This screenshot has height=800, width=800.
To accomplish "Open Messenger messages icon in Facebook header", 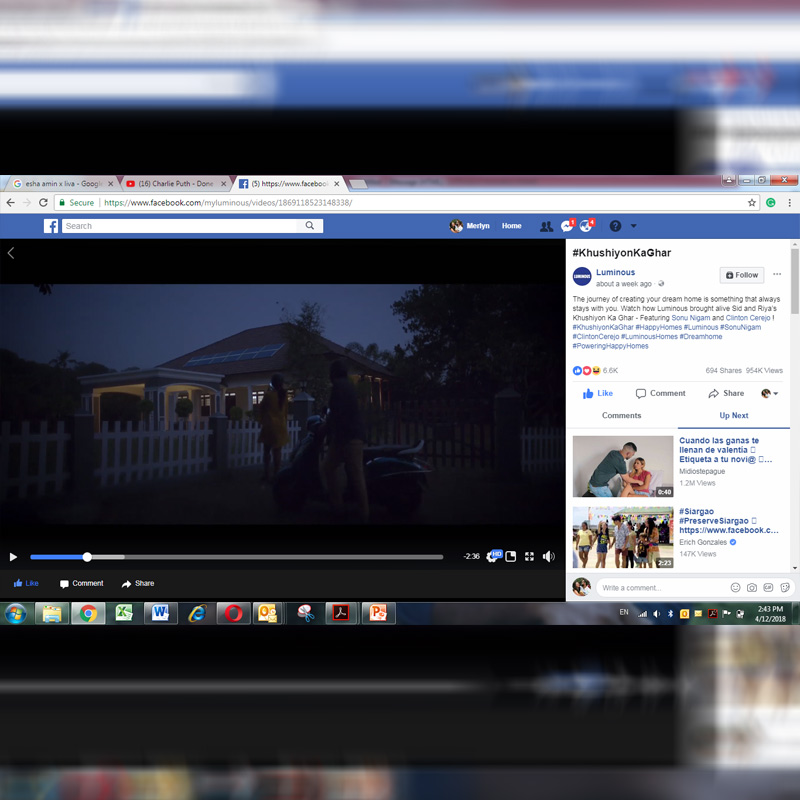I will pyautogui.click(x=567, y=226).
